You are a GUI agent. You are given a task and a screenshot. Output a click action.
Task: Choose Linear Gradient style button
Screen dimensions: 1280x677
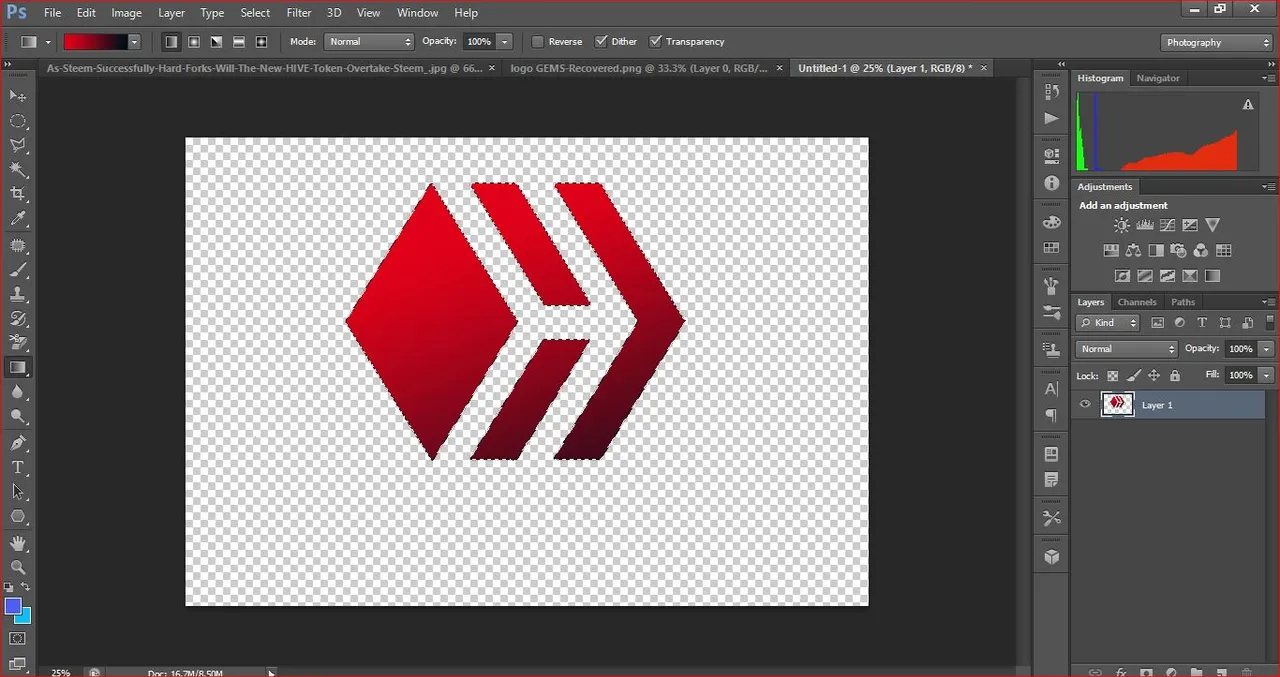pyautogui.click(x=171, y=42)
